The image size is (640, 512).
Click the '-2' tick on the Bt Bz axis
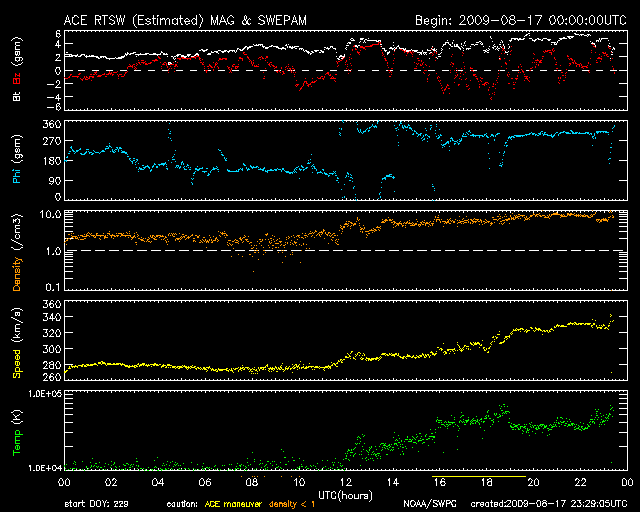[x=54, y=84]
